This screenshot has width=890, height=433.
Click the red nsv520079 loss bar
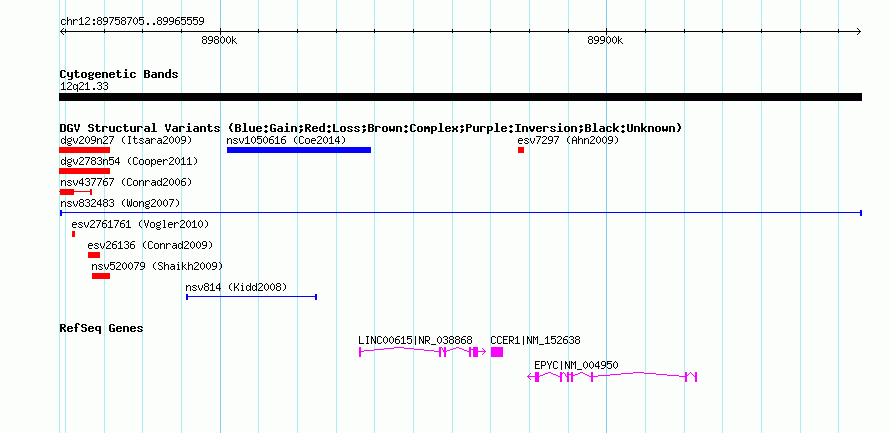pyautogui.click(x=101, y=276)
